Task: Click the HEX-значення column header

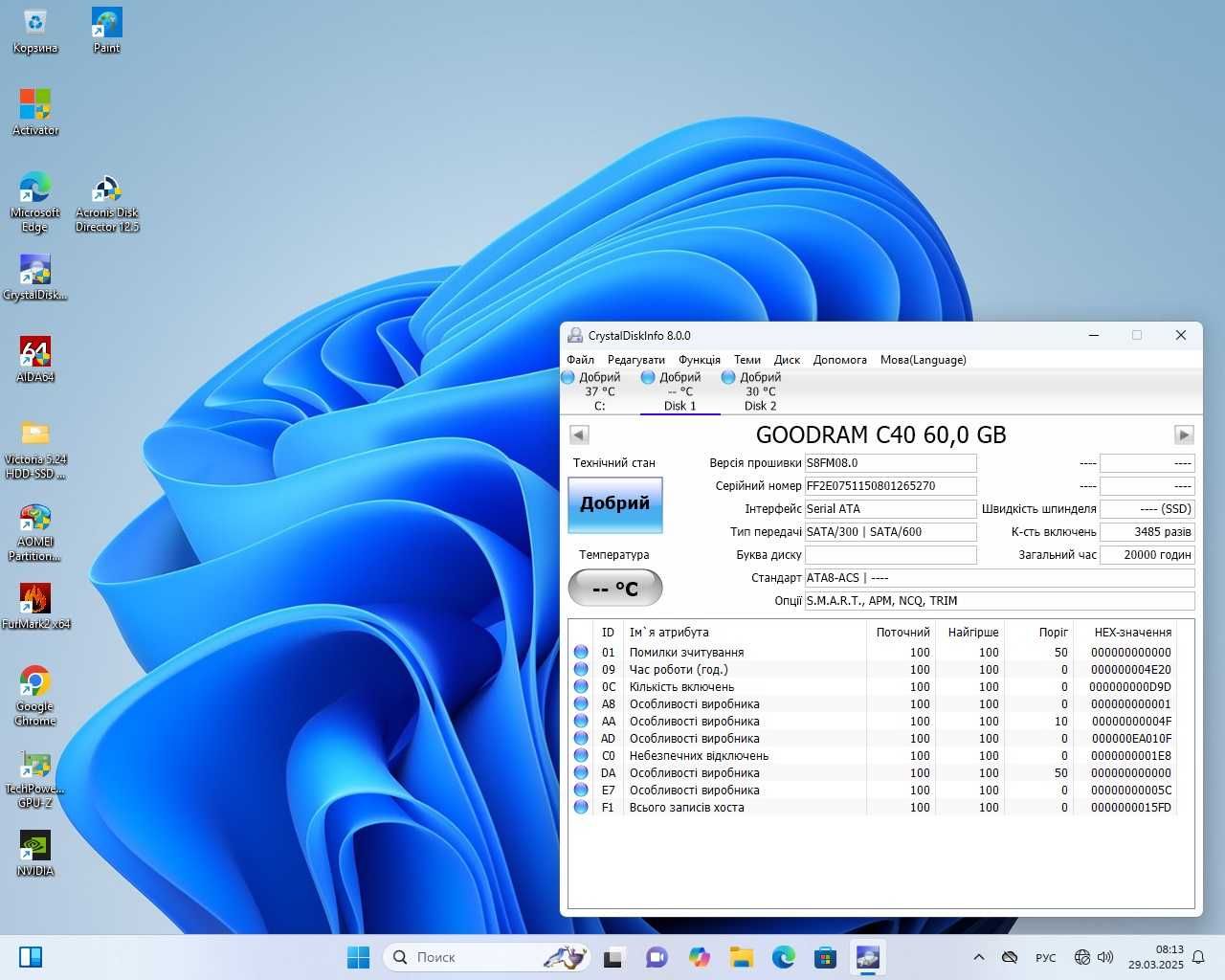Action: click(x=1133, y=633)
